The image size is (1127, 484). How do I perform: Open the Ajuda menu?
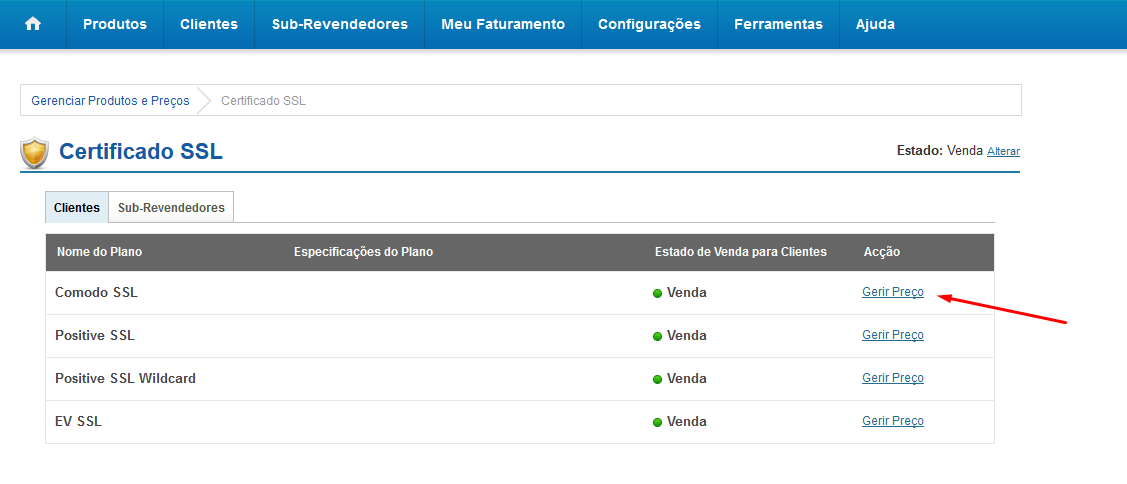[875, 24]
